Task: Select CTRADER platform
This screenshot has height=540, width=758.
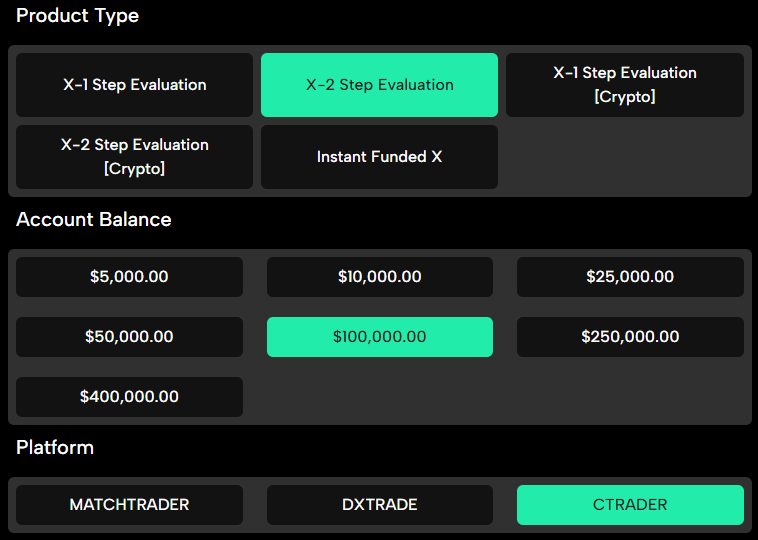Action: click(630, 505)
